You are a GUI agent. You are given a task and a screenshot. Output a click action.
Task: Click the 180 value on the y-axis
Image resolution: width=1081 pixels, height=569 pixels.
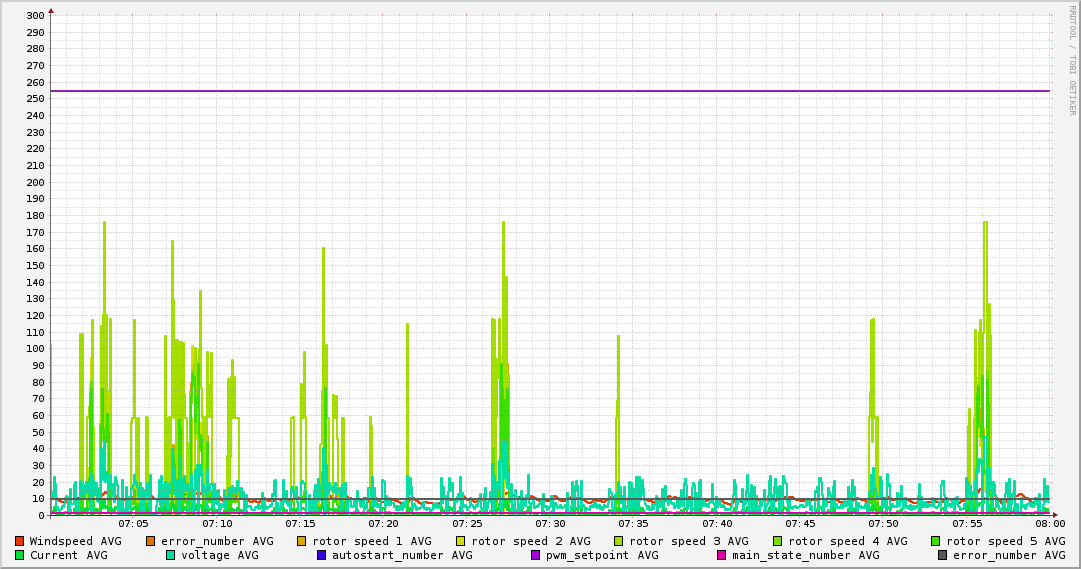click(x=35, y=216)
